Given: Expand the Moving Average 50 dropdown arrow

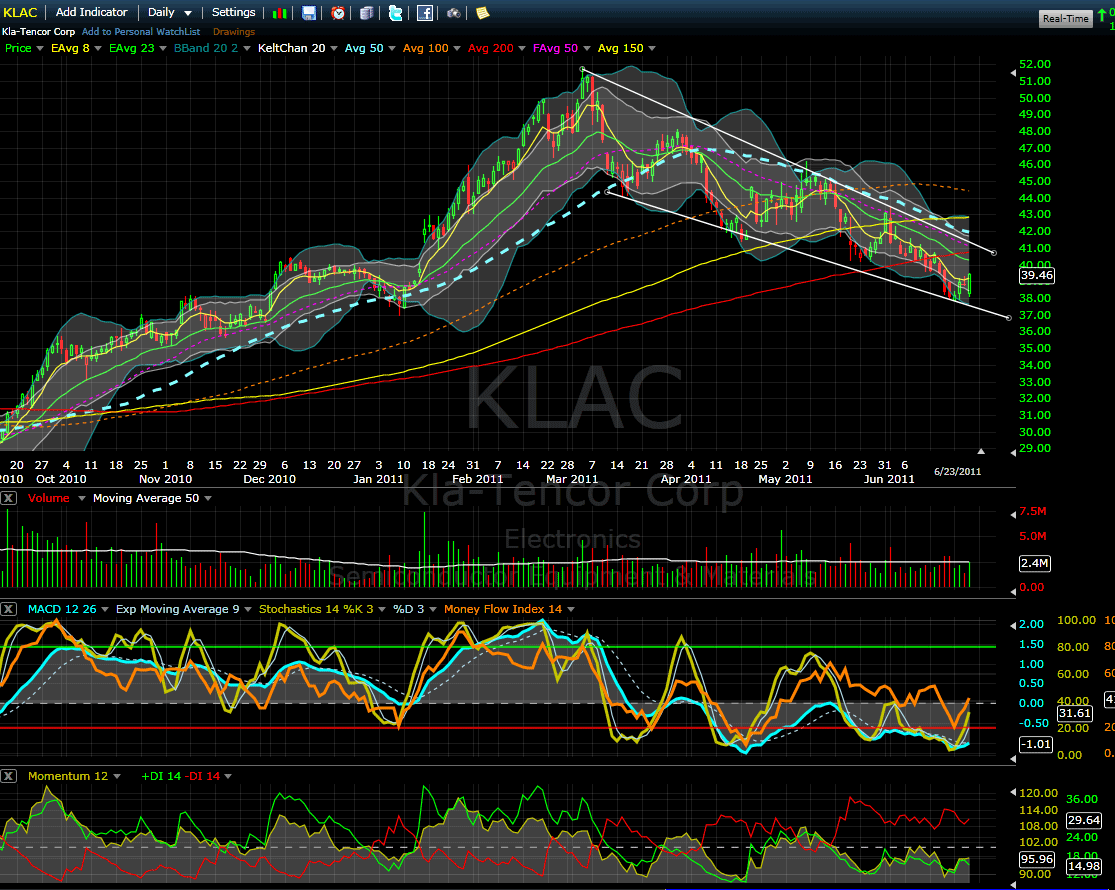Looking at the screenshot, I should click(x=208, y=498).
